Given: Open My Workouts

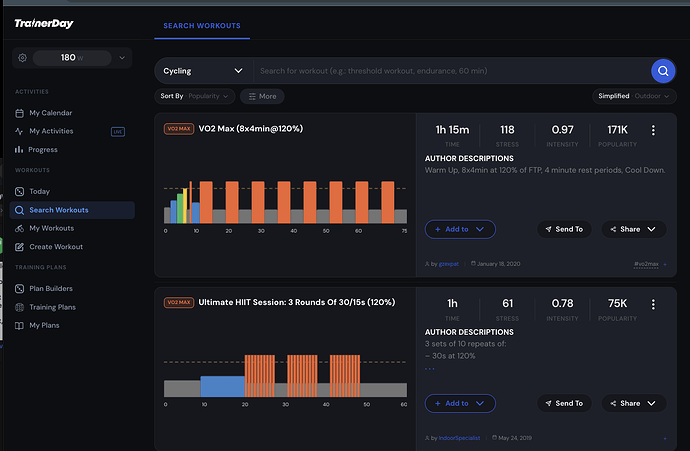Looking at the screenshot, I should pyautogui.click(x=51, y=228).
